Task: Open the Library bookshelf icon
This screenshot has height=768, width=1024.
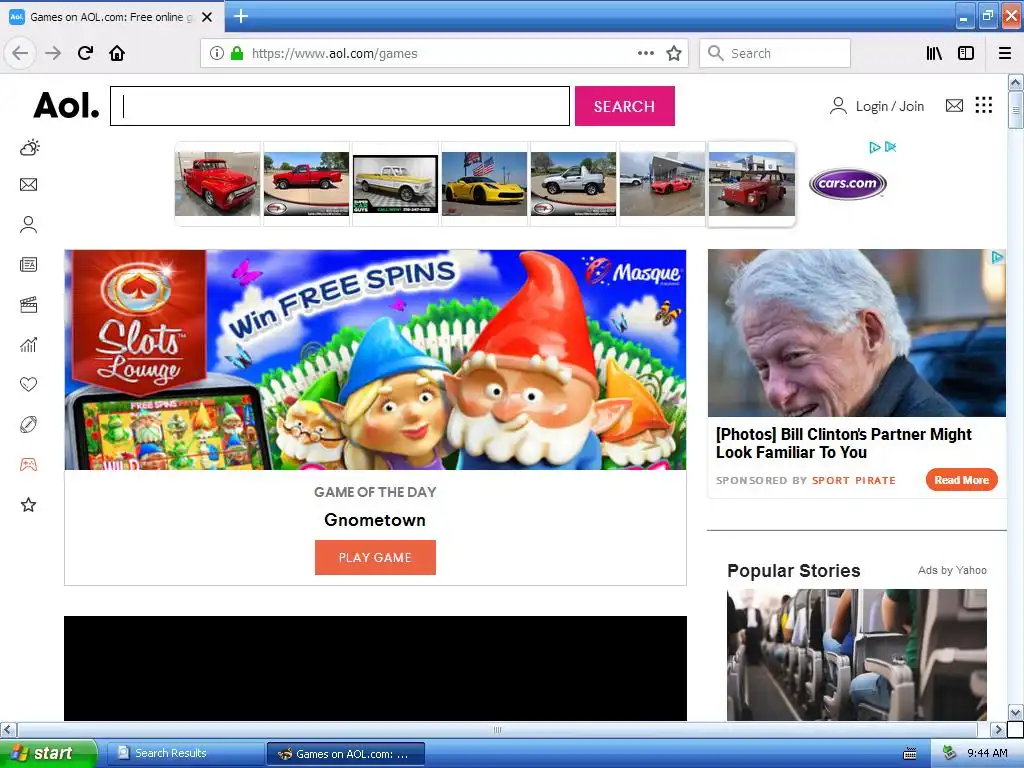Action: [934, 53]
